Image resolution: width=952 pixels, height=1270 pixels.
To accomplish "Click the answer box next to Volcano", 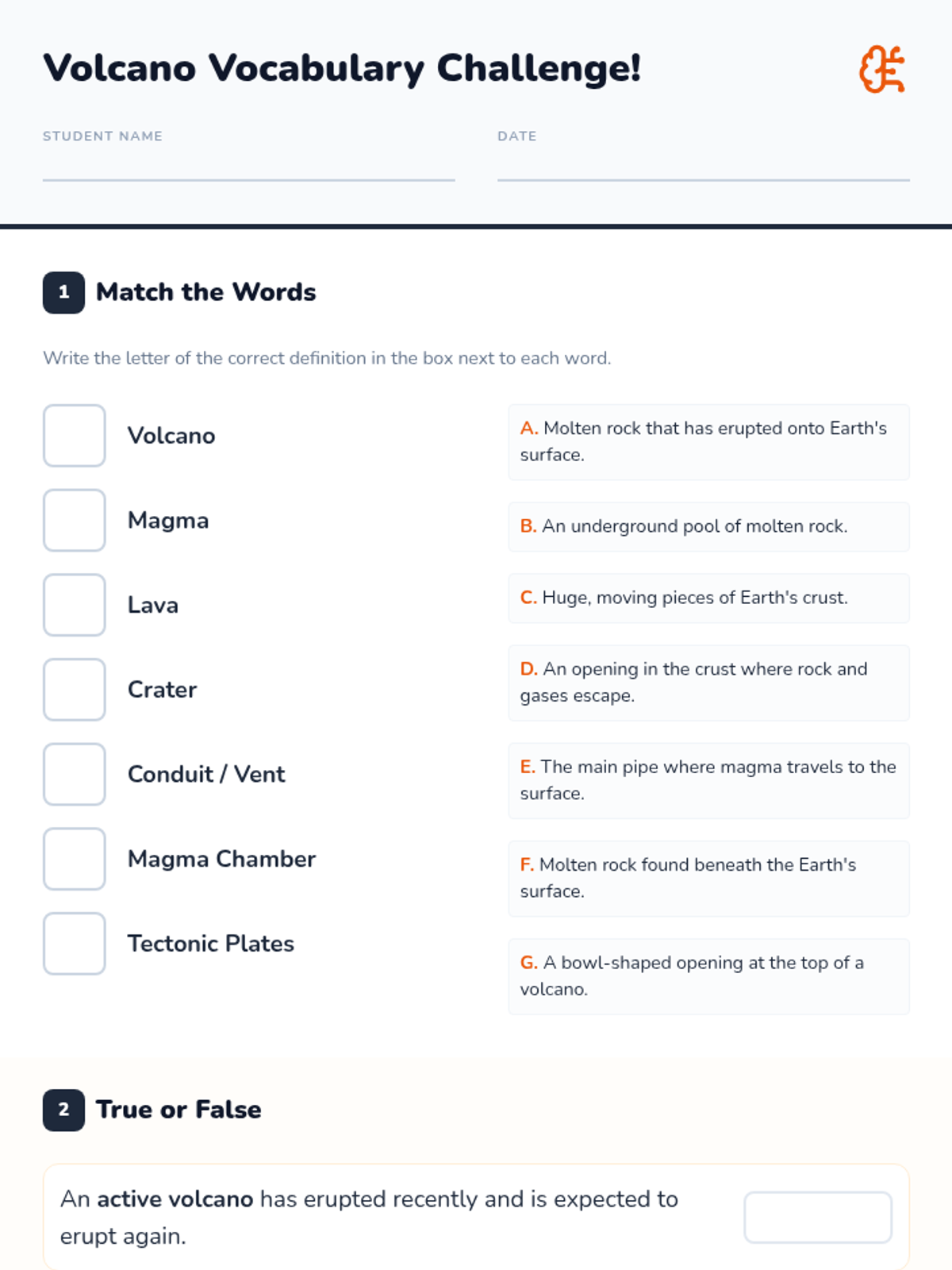I will pyautogui.click(x=75, y=436).
